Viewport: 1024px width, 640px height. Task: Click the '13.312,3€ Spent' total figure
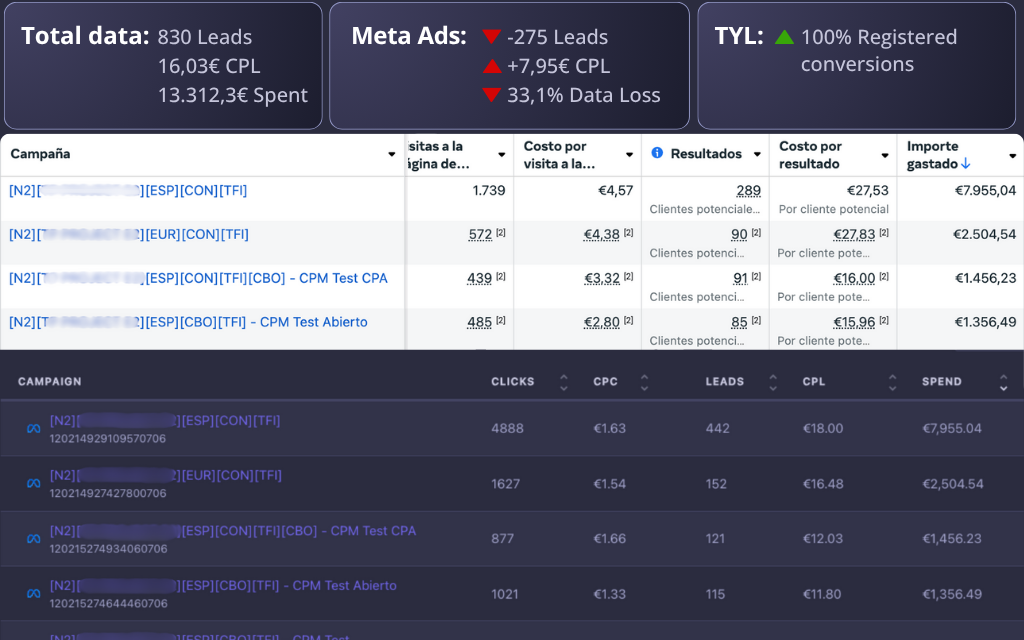pos(232,95)
